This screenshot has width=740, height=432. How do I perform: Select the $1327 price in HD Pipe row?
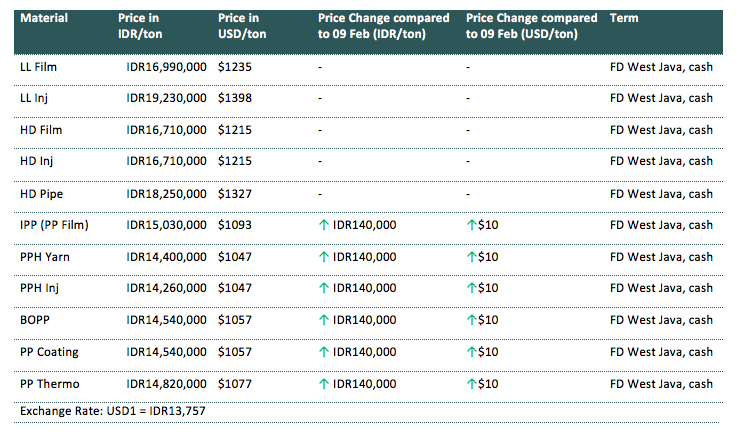pyautogui.click(x=235, y=193)
